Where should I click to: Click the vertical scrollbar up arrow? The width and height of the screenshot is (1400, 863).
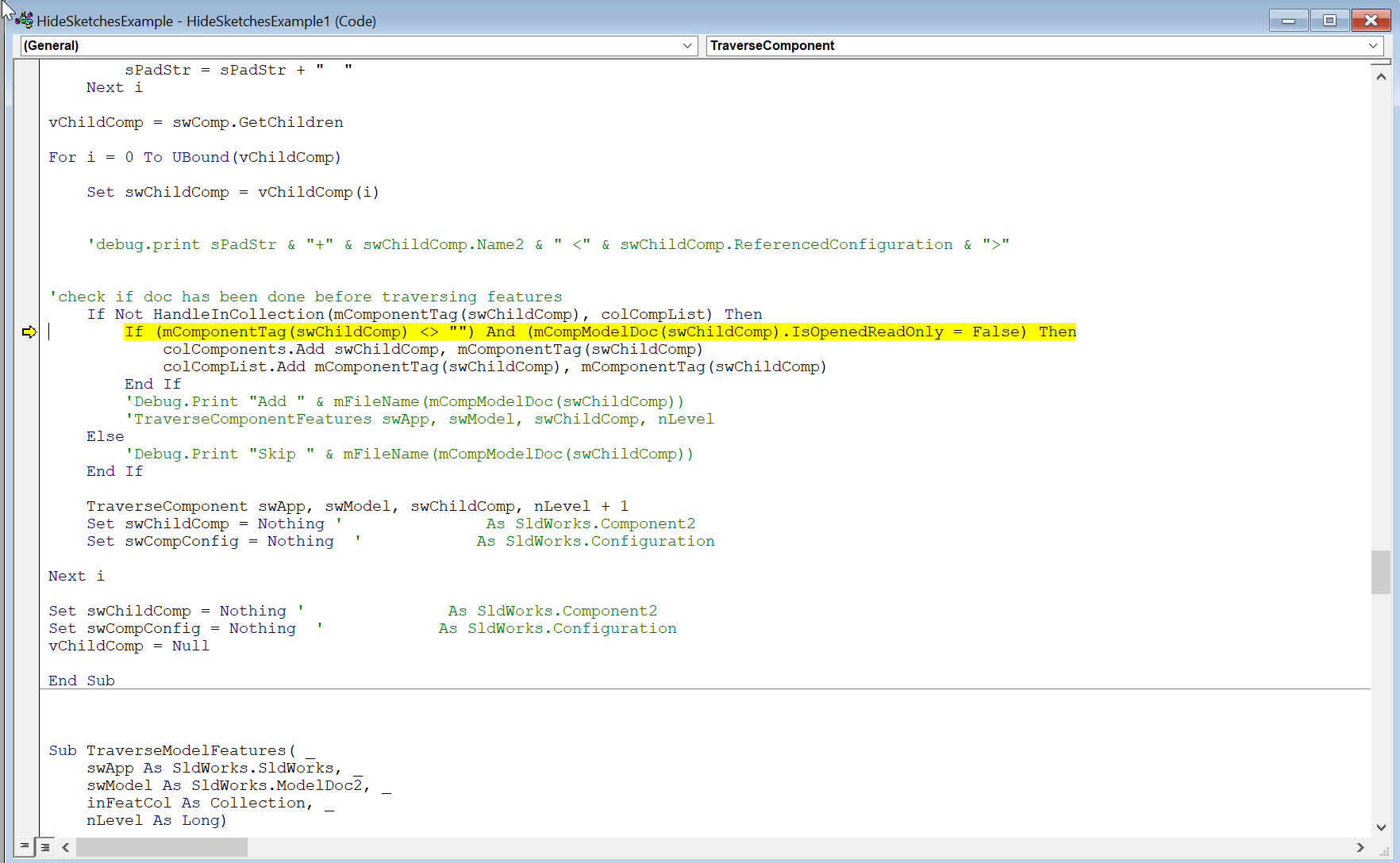[1381, 77]
